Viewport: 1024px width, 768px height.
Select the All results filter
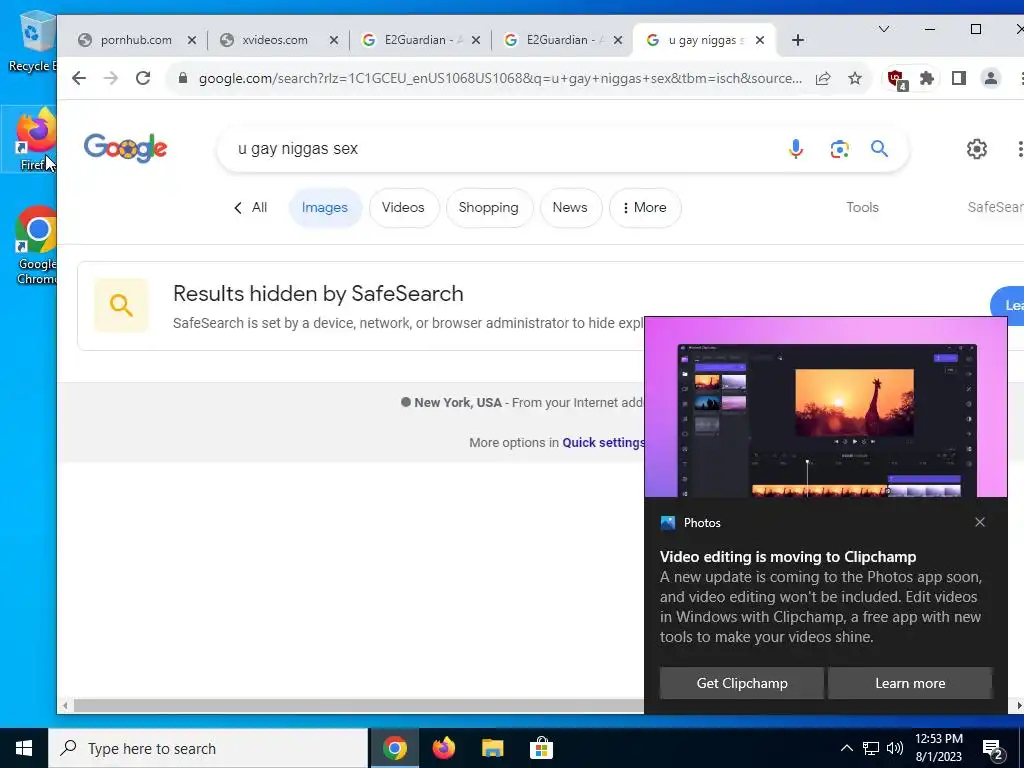point(251,208)
